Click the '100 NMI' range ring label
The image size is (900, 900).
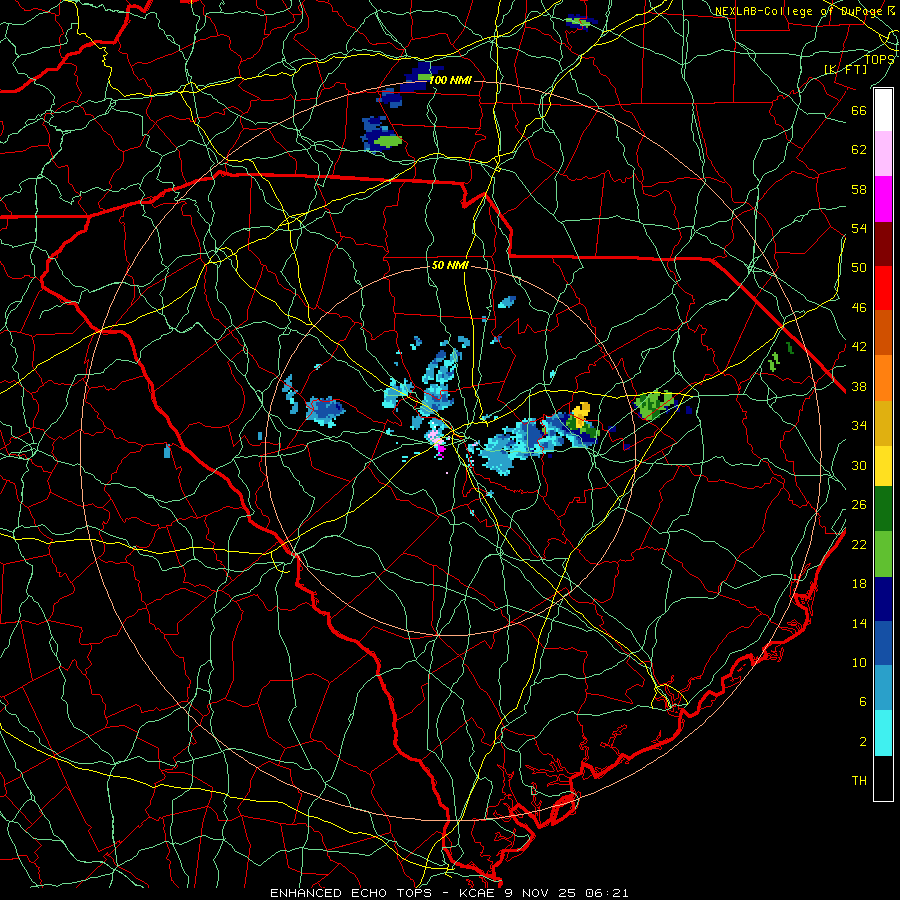click(x=451, y=80)
